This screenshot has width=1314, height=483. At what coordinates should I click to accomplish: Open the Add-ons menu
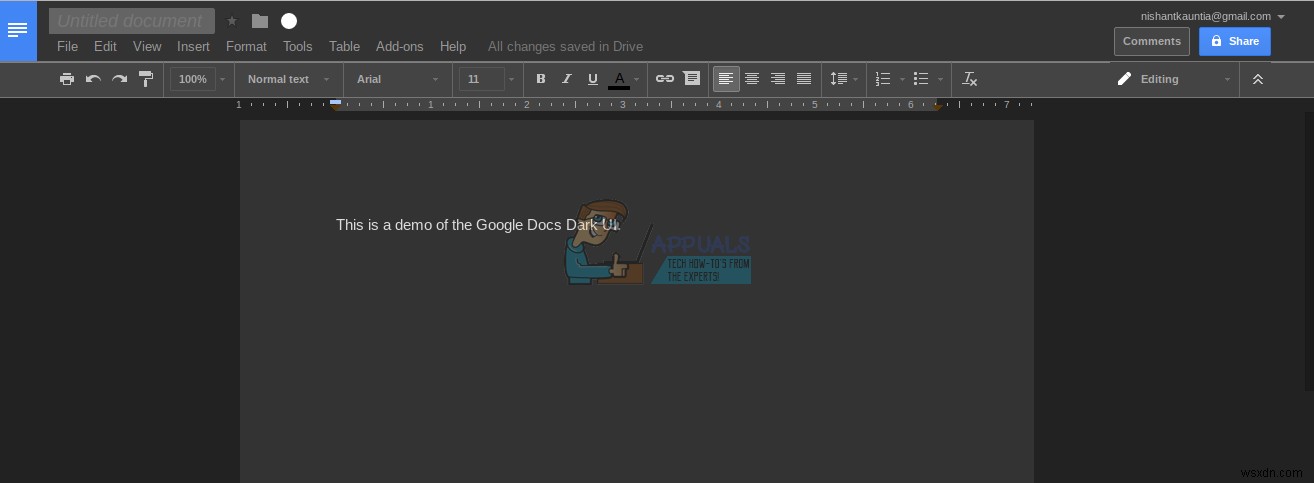click(399, 46)
